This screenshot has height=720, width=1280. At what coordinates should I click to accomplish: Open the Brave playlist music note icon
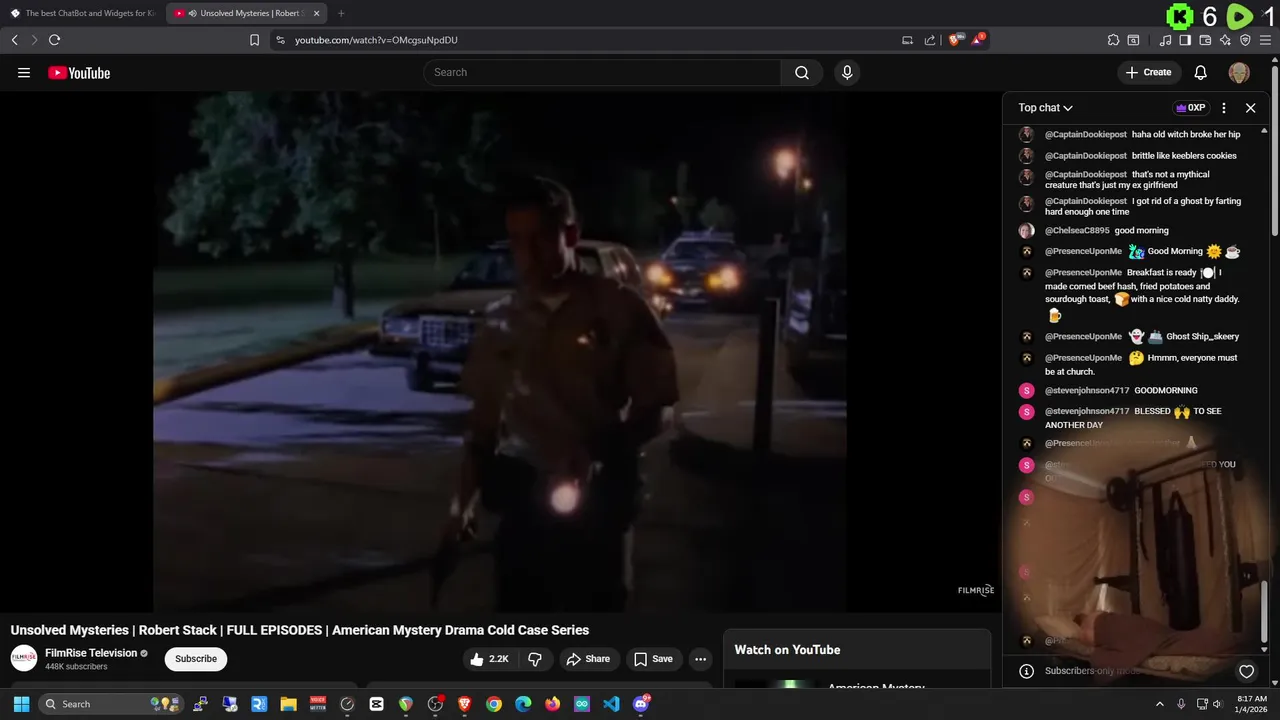tap(1165, 40)
